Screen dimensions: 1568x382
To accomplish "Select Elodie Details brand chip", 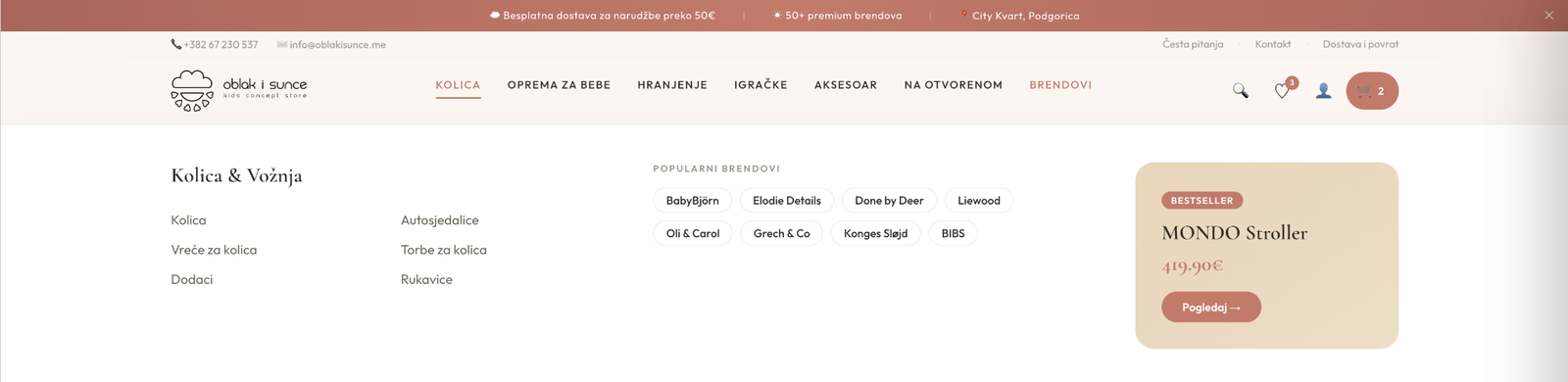I will [x=787, y=201].
